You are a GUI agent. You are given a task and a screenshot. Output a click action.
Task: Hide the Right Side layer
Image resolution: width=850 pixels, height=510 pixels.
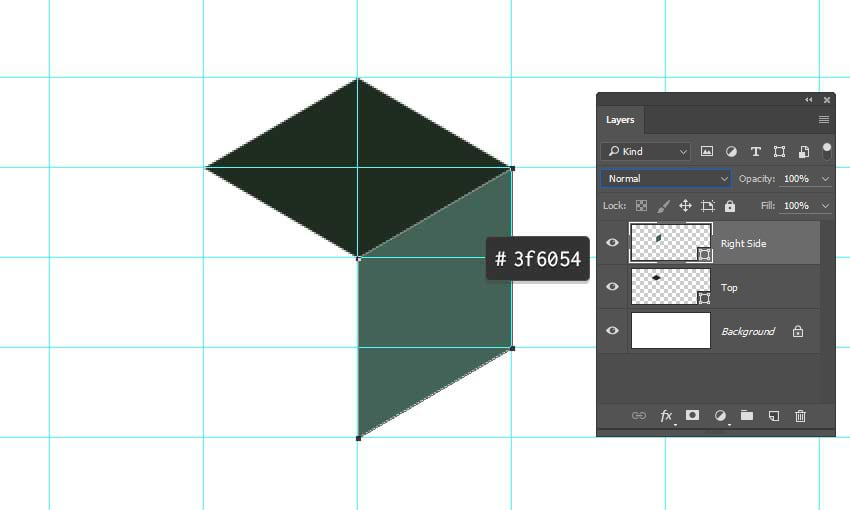[x=613, y=242]
